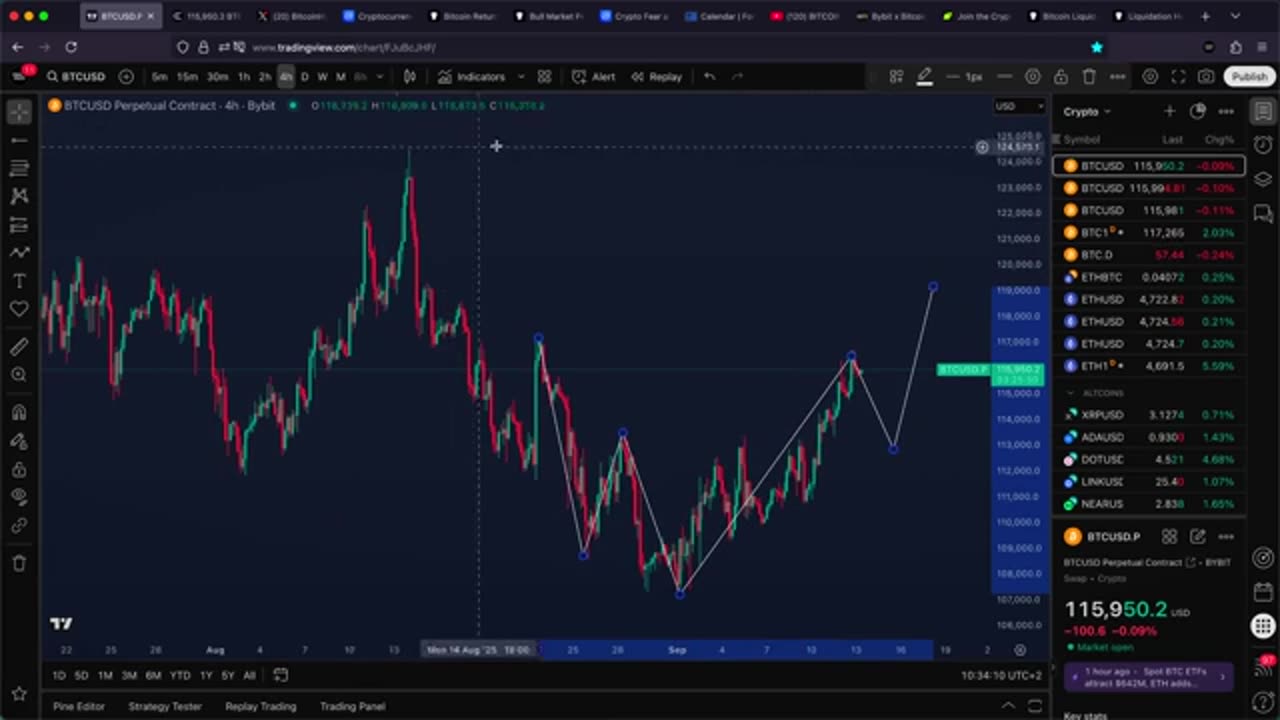
Task: Enter fullscreen mode
Action: coord(1178,77)
